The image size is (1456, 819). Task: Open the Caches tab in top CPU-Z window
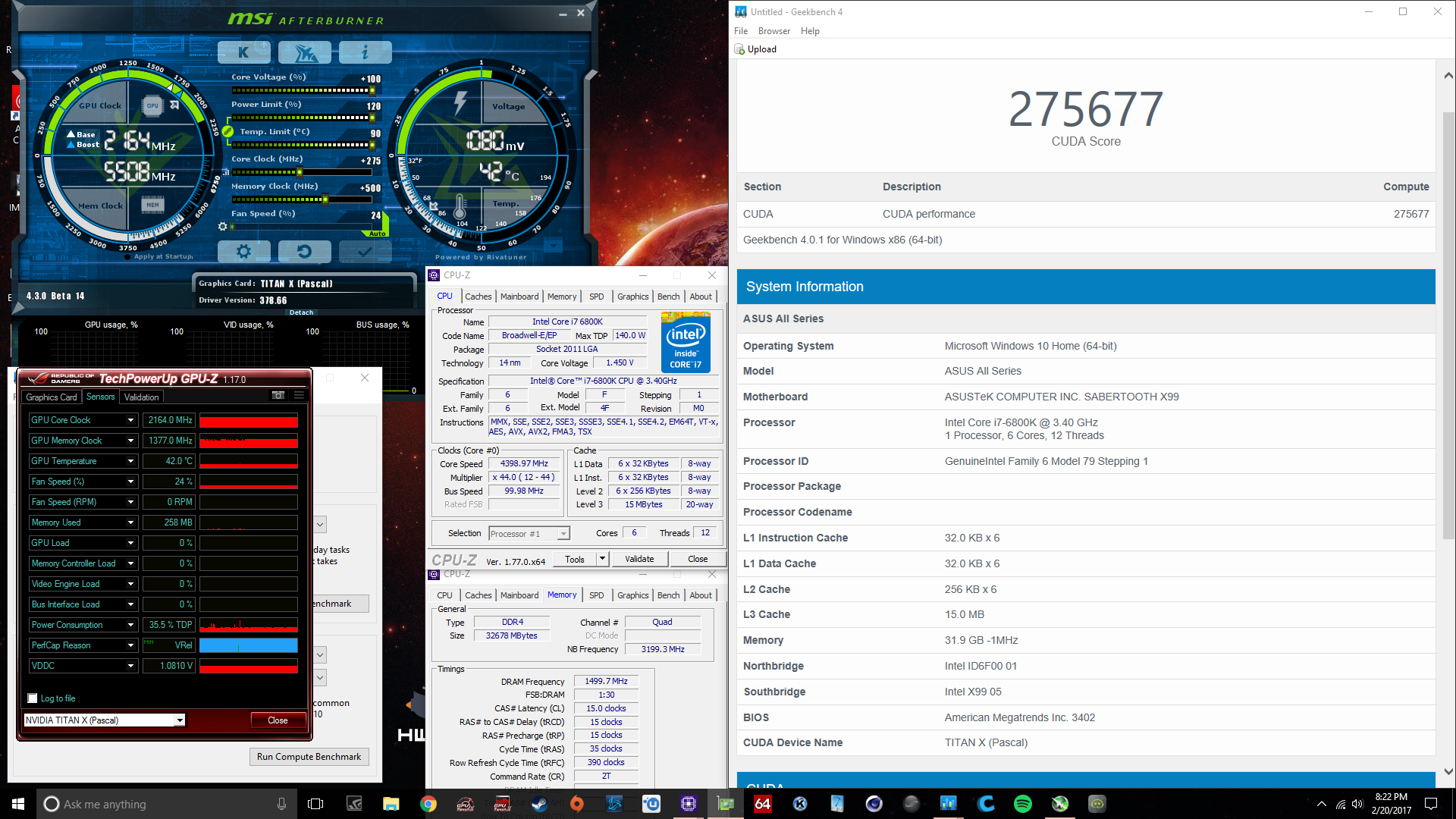tap(478, 297)
